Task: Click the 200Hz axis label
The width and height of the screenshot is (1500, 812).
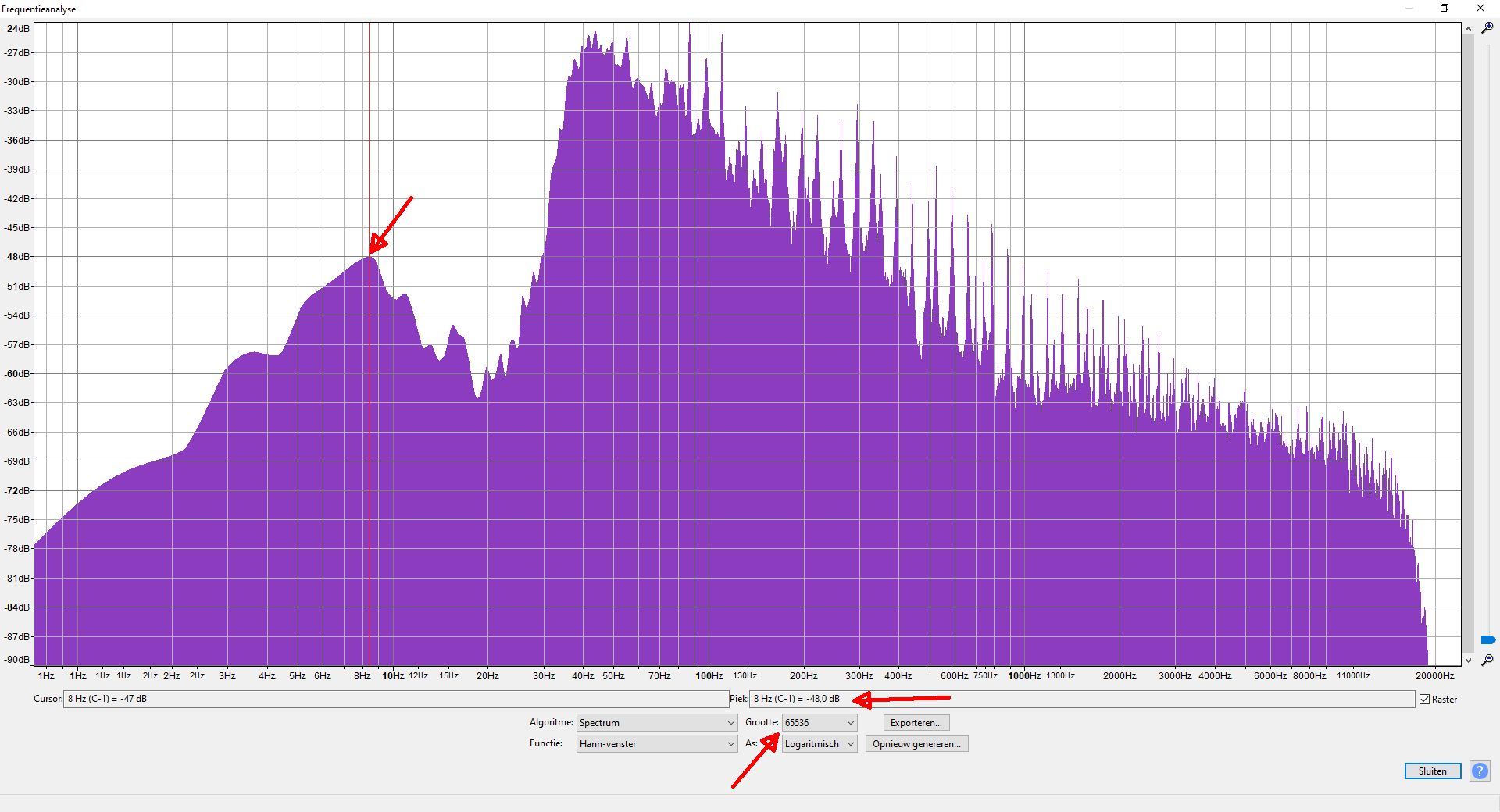Action: click(x=803, y=675)
